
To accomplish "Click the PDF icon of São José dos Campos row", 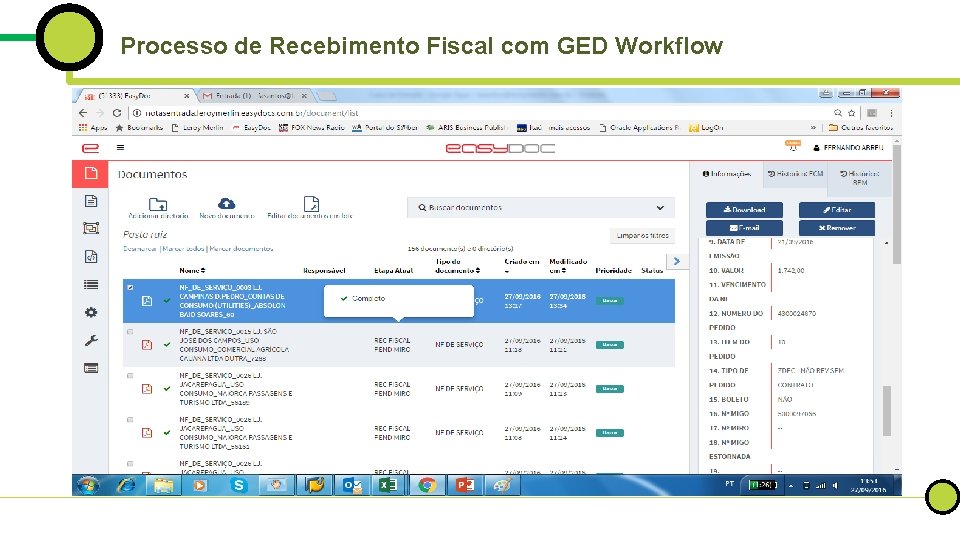I will coord(147,345).
